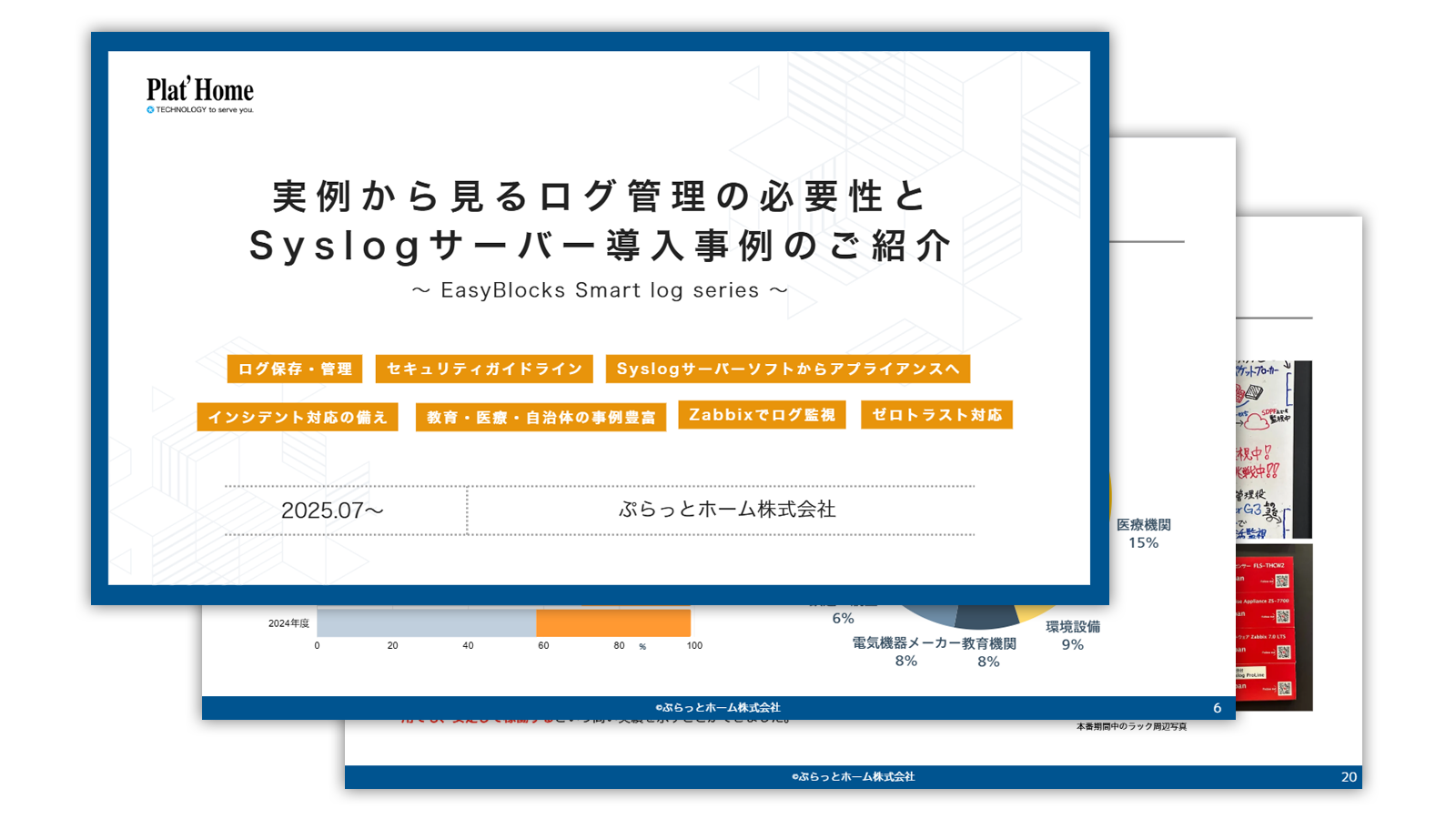
Task: Click the title line 実例から見るログ管理の必要性と
Action: click(600, 196)
